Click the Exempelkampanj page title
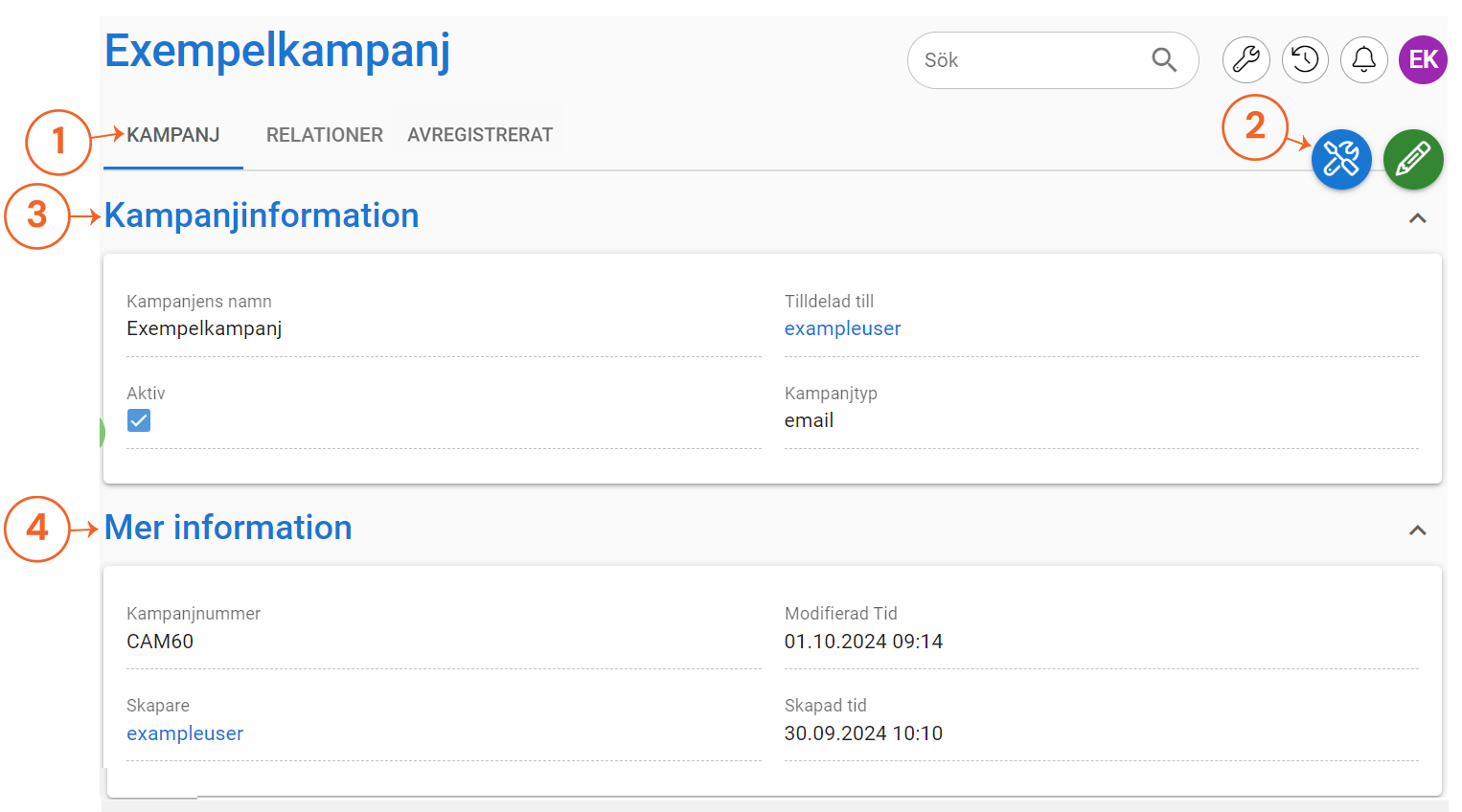The width and height of the screenshot is (1462, 812). click(x=277, y=51)
